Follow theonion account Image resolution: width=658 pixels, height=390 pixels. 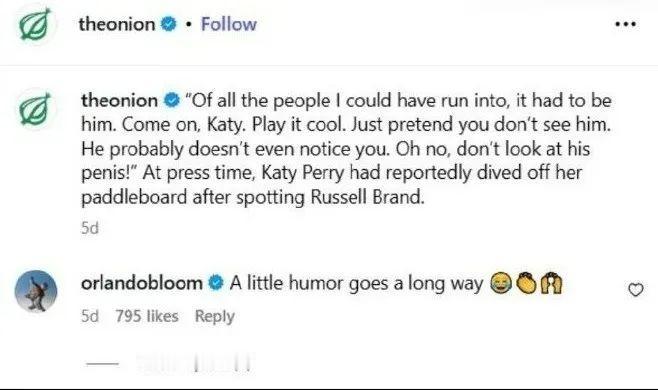(x=229, y=24)
